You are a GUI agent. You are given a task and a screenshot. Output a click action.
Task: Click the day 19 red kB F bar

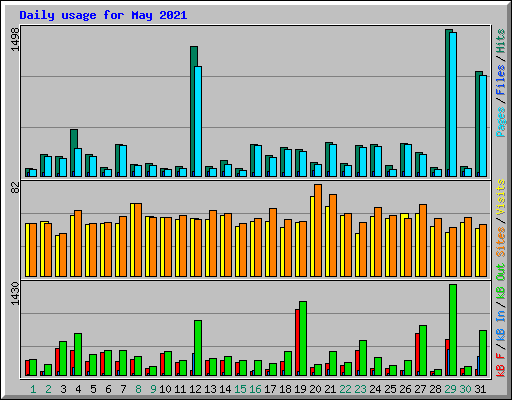297,343
